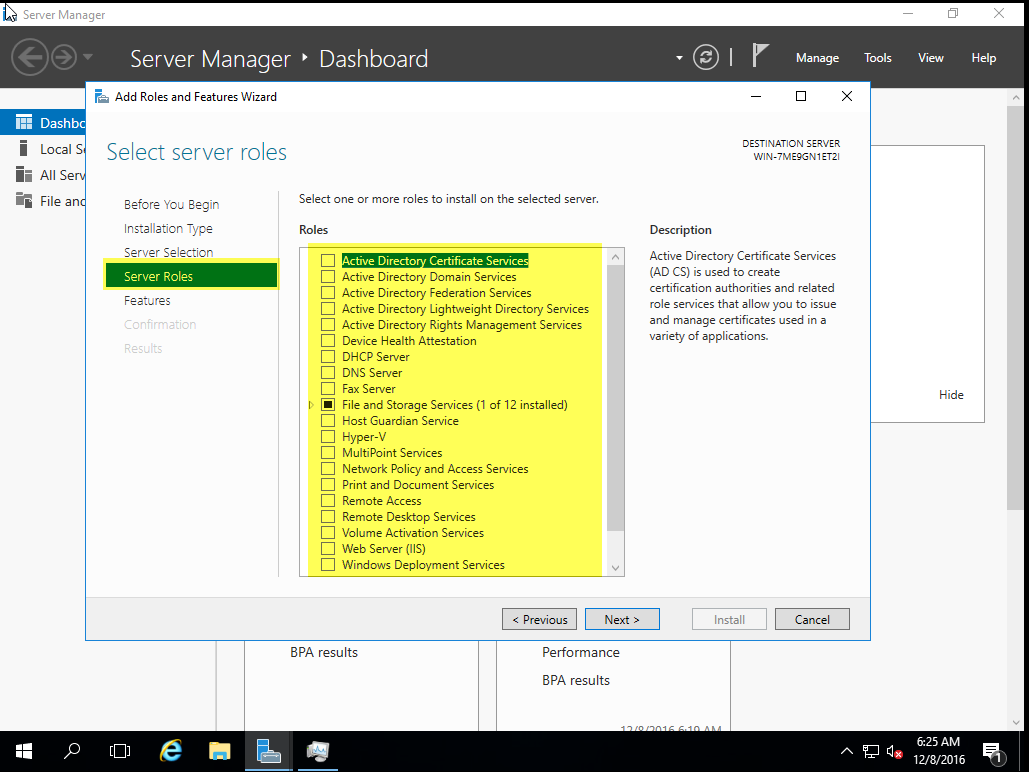Click the Server Manager back arrow

pos(30,57)
